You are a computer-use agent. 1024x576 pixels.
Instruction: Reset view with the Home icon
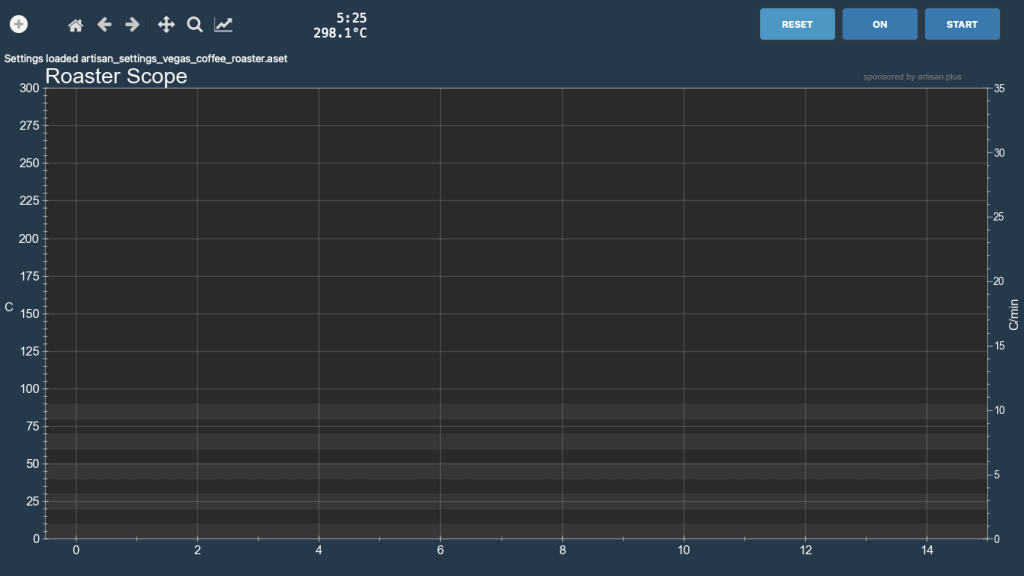click(x=76, y=25)
